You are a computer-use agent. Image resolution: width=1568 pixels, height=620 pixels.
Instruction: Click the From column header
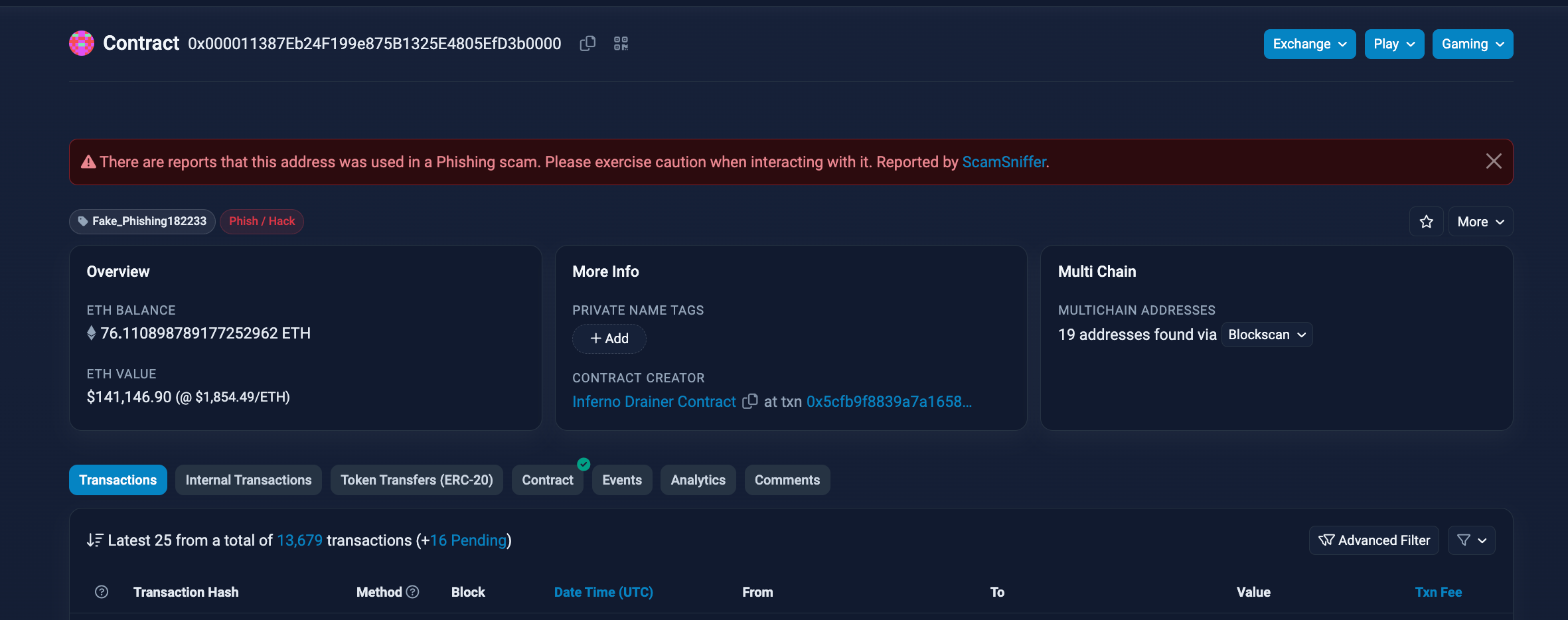pos(757,592)
